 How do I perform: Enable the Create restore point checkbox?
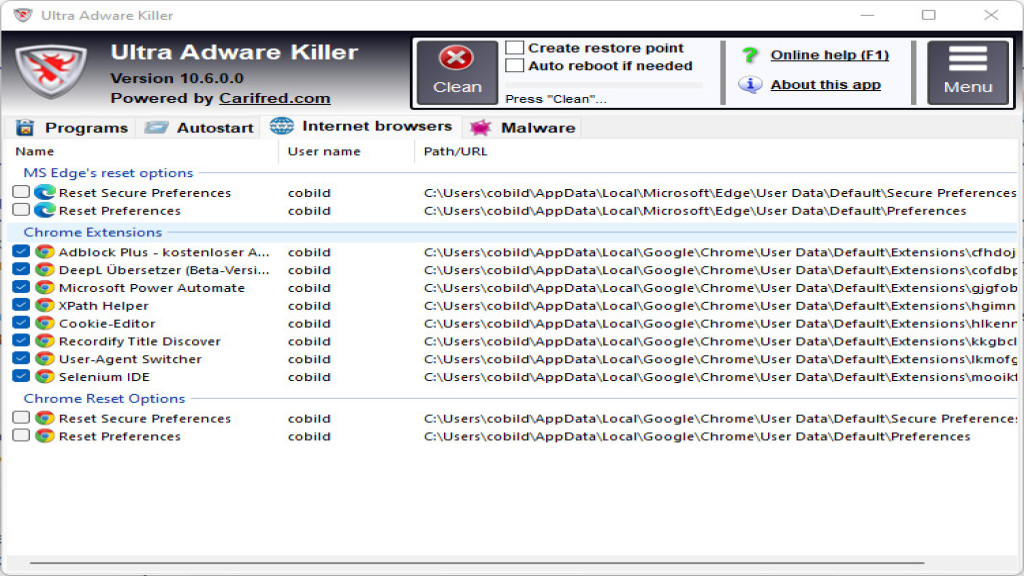click(x=516, y=47)
